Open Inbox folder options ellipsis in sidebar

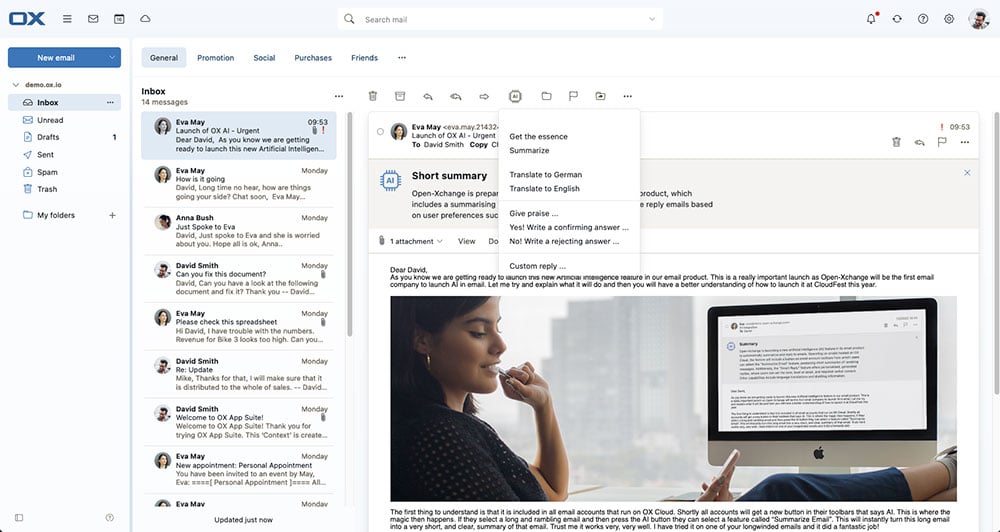pyautogui.click(x=110, y=103)
